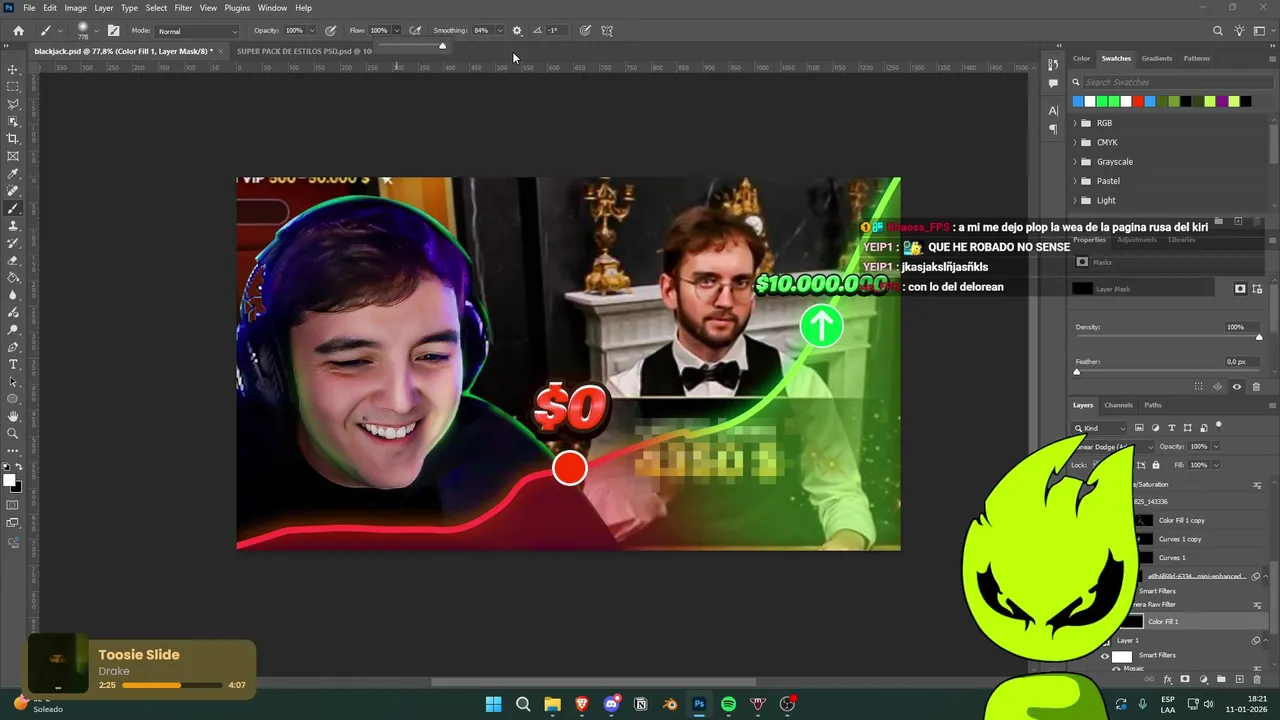Click the red swatch color

1138,101
